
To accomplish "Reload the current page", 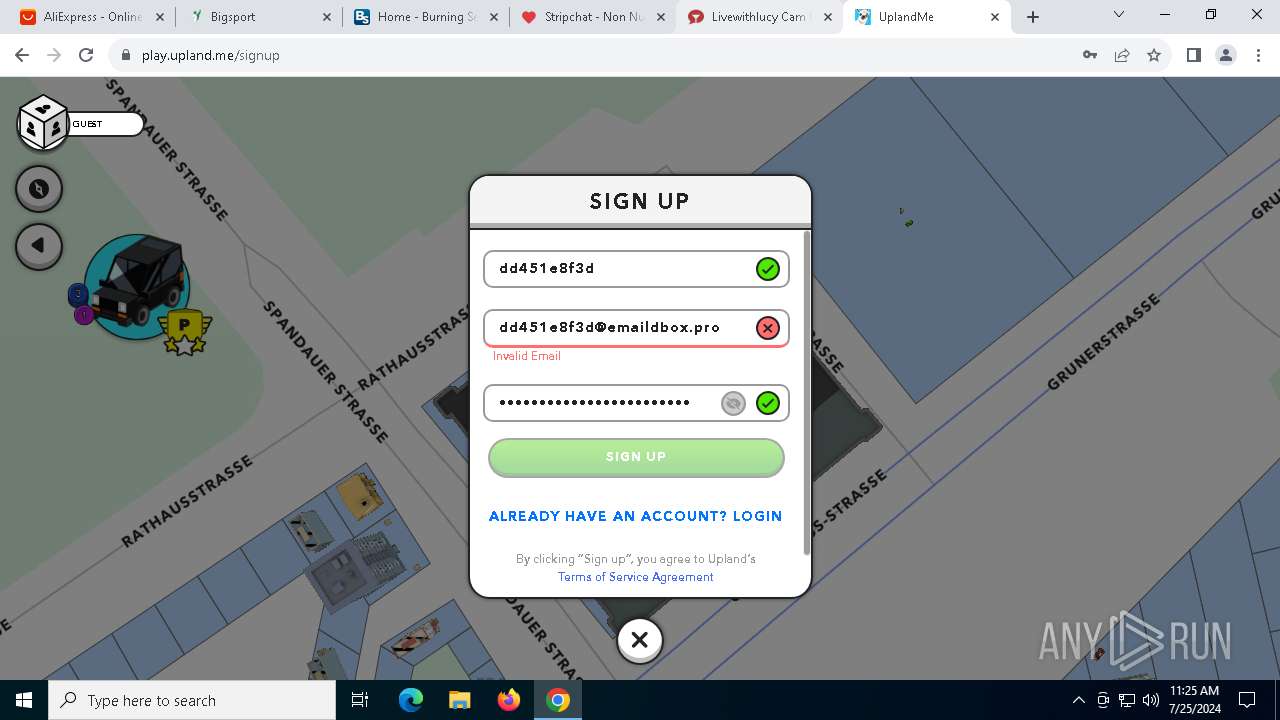I will 86,55.
